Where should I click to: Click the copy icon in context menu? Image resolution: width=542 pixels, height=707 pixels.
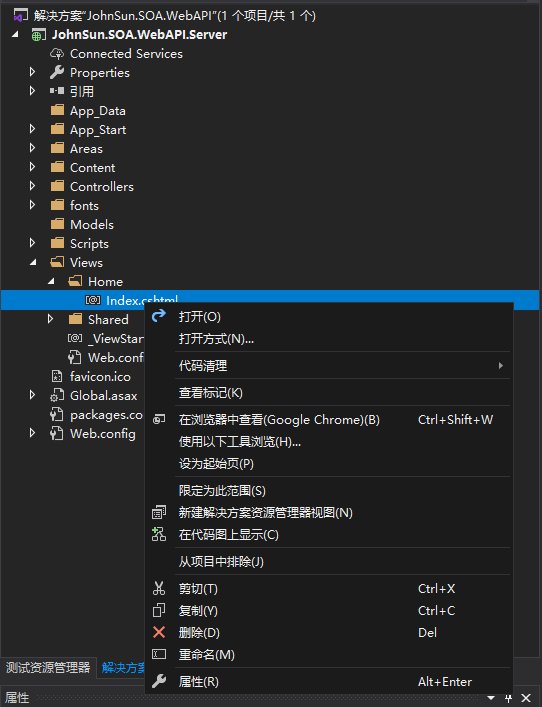pos(159,610)
